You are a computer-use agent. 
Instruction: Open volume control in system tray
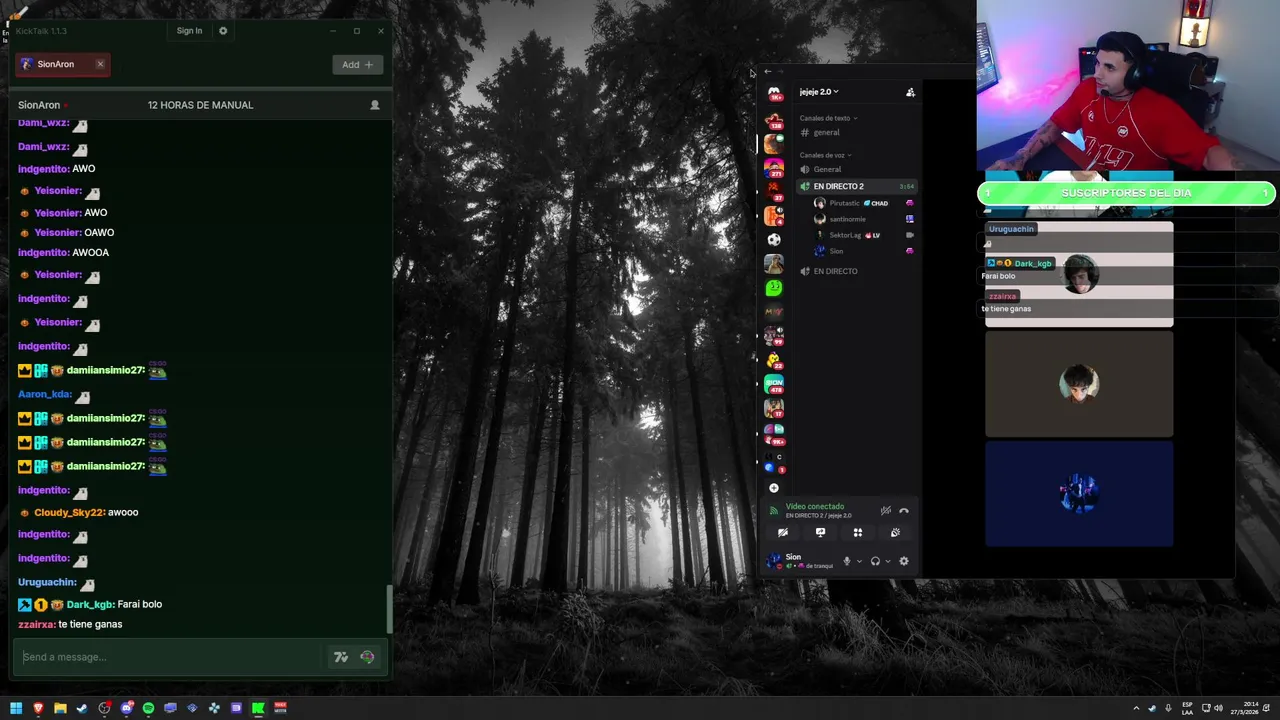[1218, 709]
